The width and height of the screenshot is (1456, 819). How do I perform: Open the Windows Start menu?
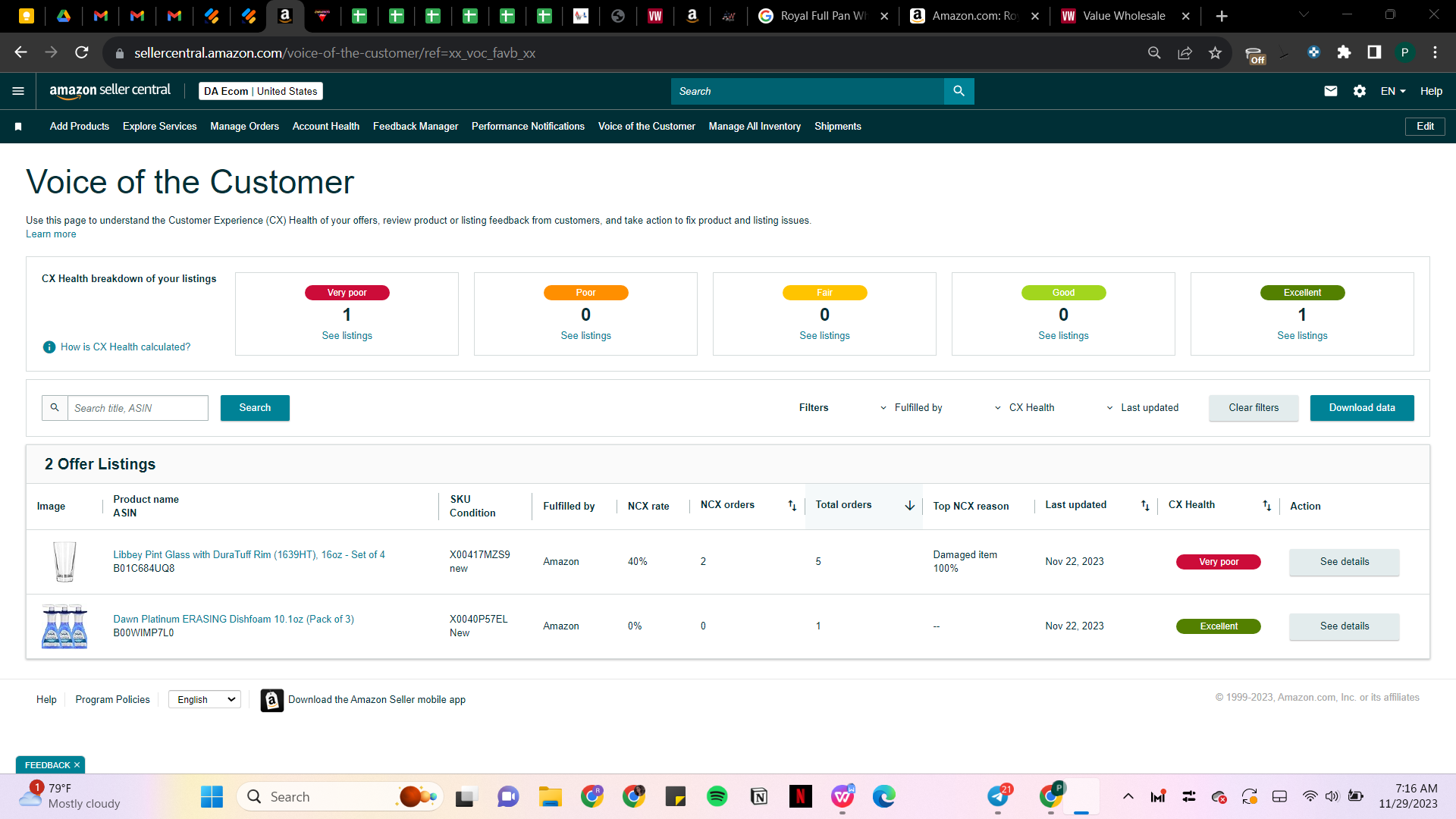point(212,796)
